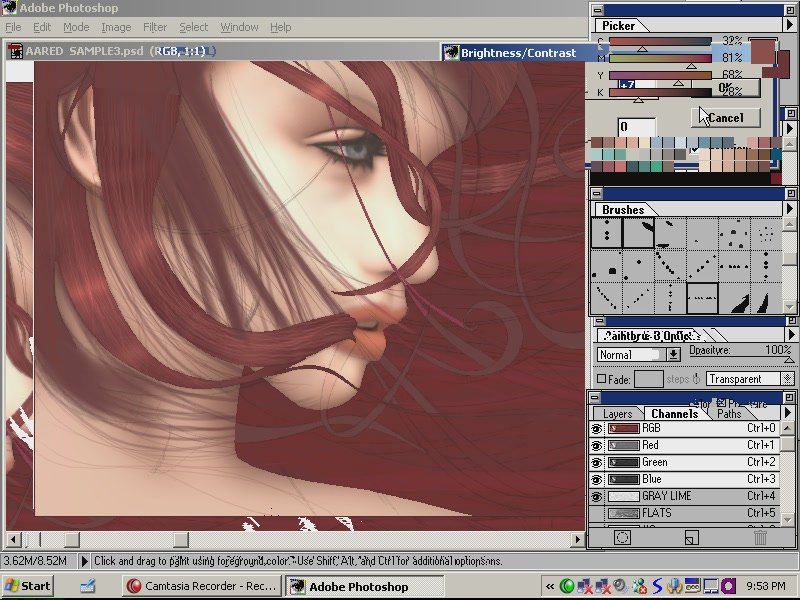Open the File menu

[x=13, y=27]
